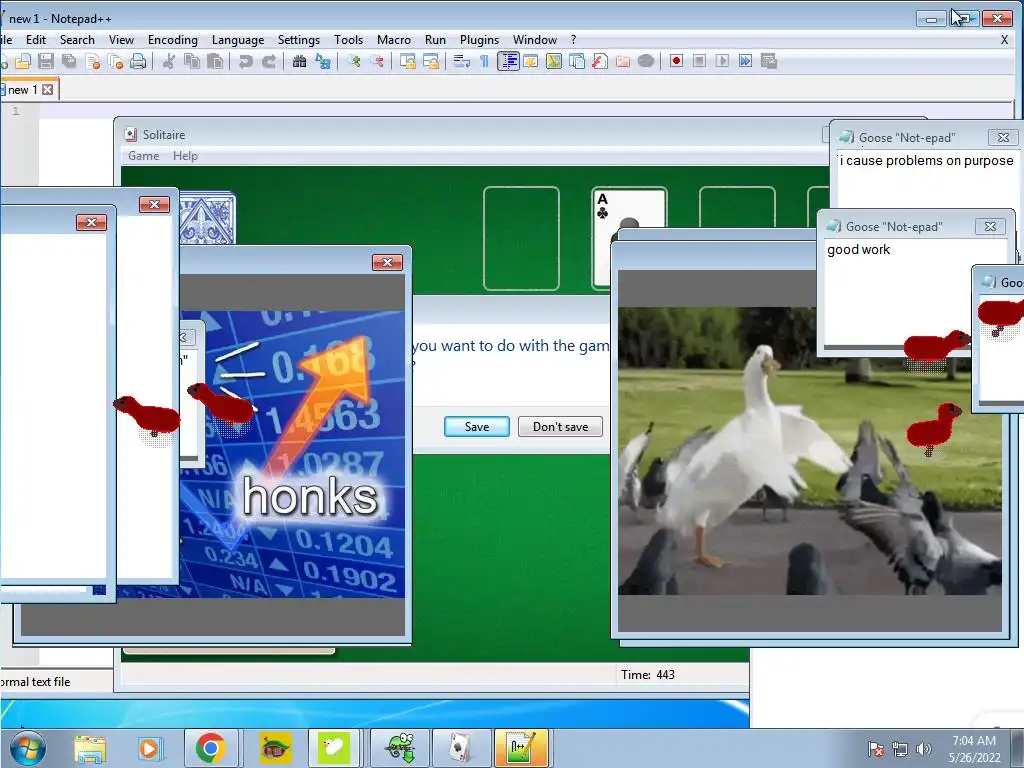Open the Plugins menu

(479, 40)
